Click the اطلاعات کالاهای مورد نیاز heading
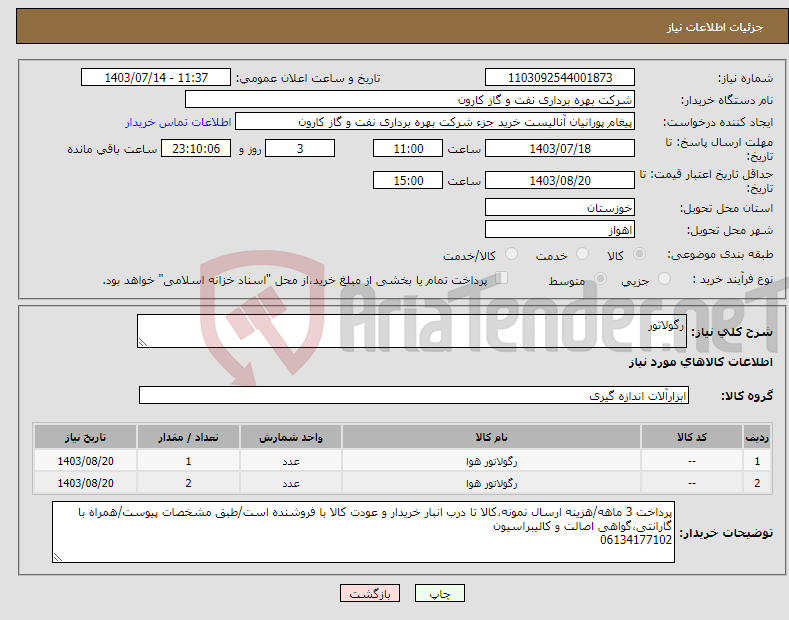The width and height of the screenshot is (789, 620). click(700, 362)
